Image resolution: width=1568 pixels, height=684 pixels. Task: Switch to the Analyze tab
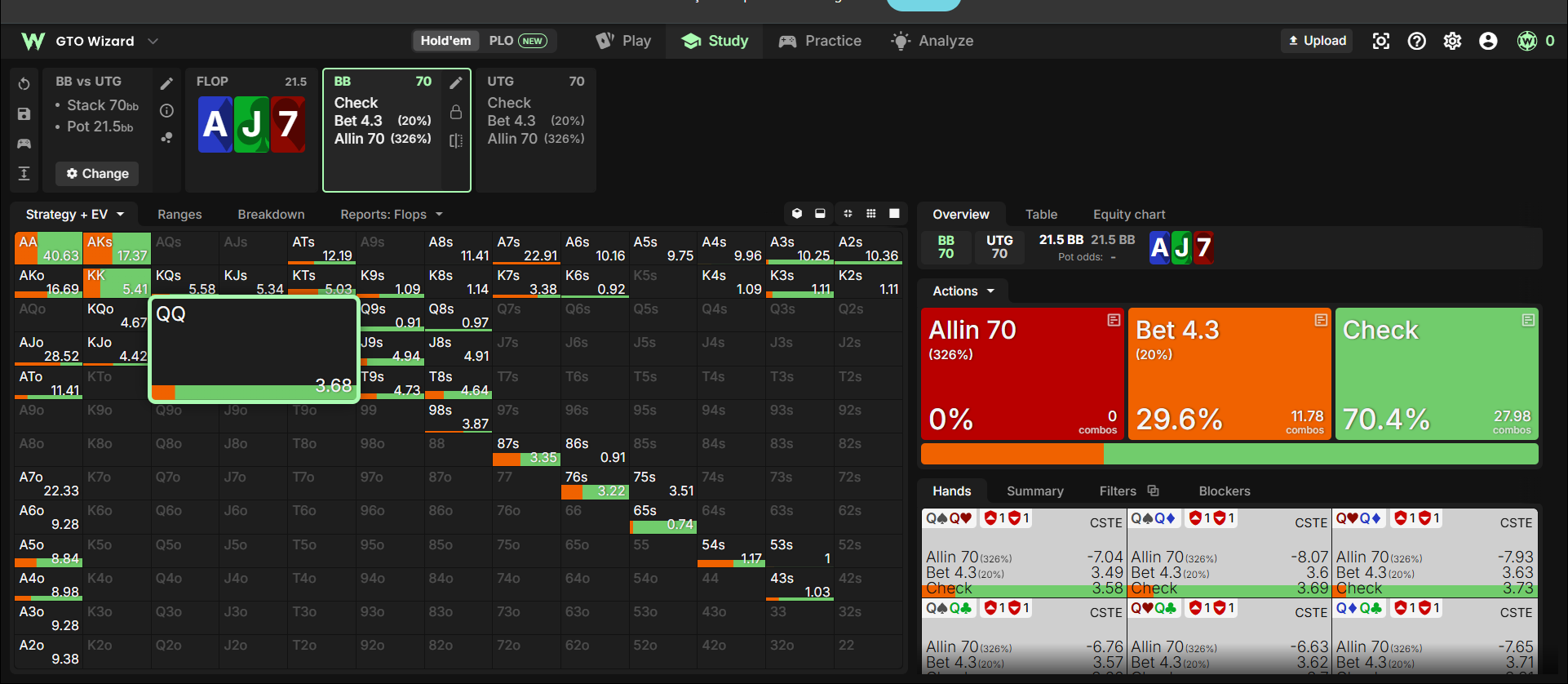coord(932,41)
